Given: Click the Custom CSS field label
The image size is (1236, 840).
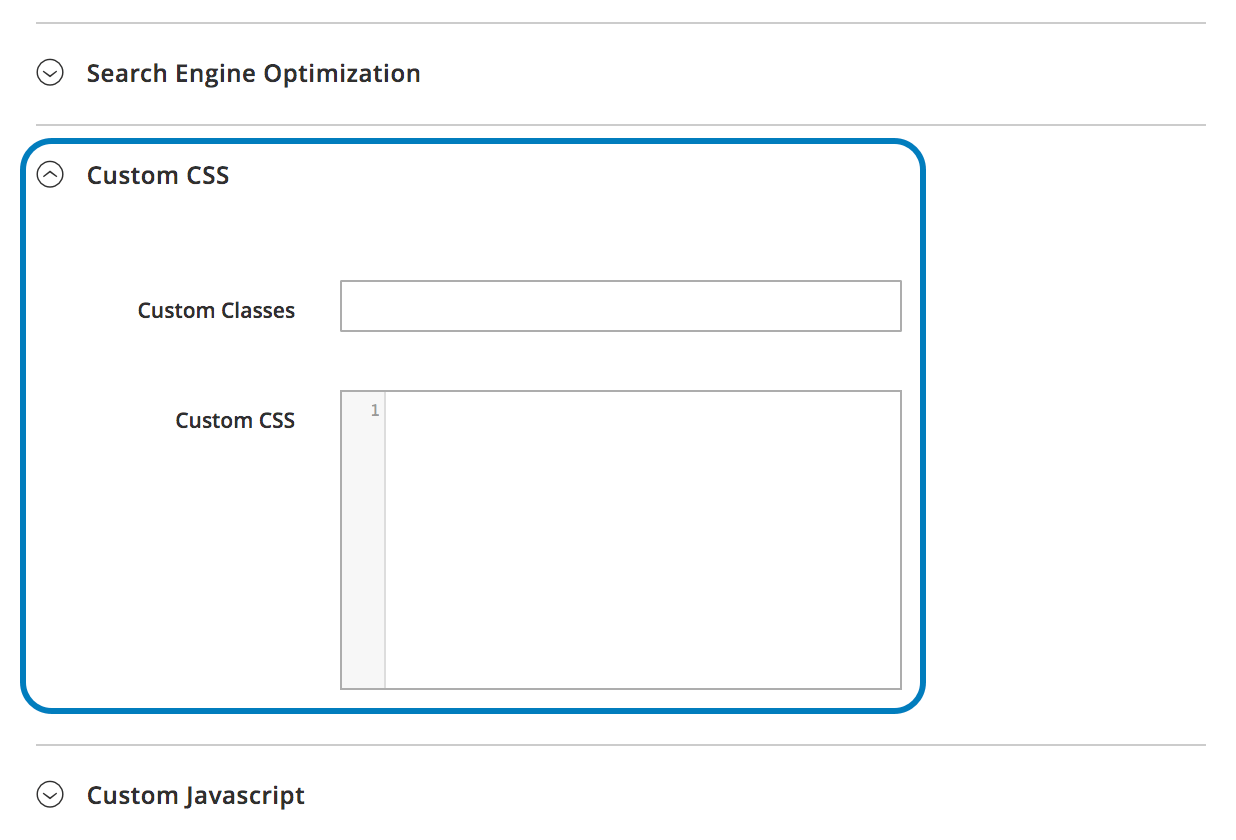Looking at the screenshot, I should click(x=235, y=421).
